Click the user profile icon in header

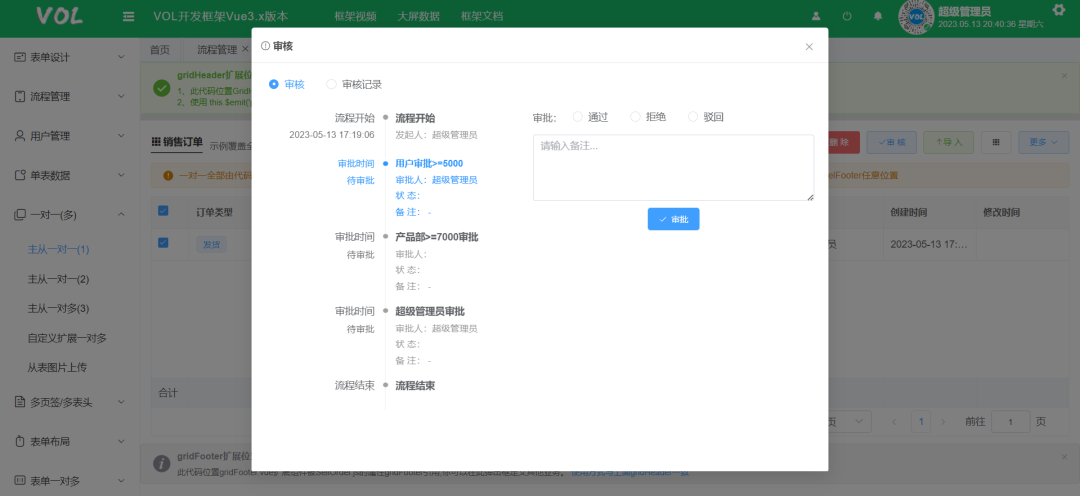click(x=817, y=17)
